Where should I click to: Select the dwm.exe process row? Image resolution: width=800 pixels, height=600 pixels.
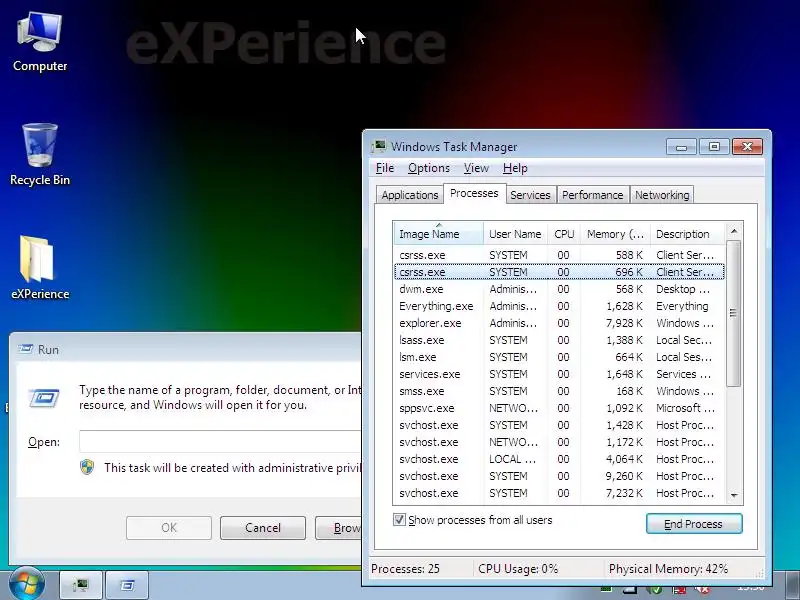pos(559,289)
